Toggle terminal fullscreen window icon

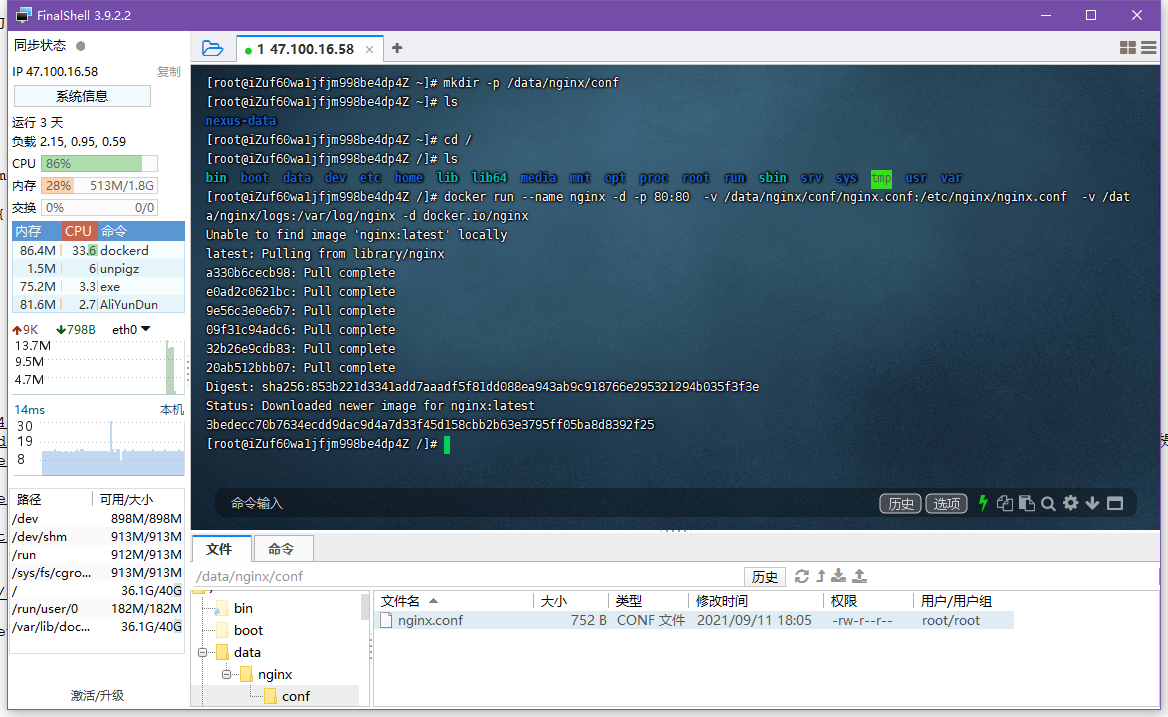1115,503
